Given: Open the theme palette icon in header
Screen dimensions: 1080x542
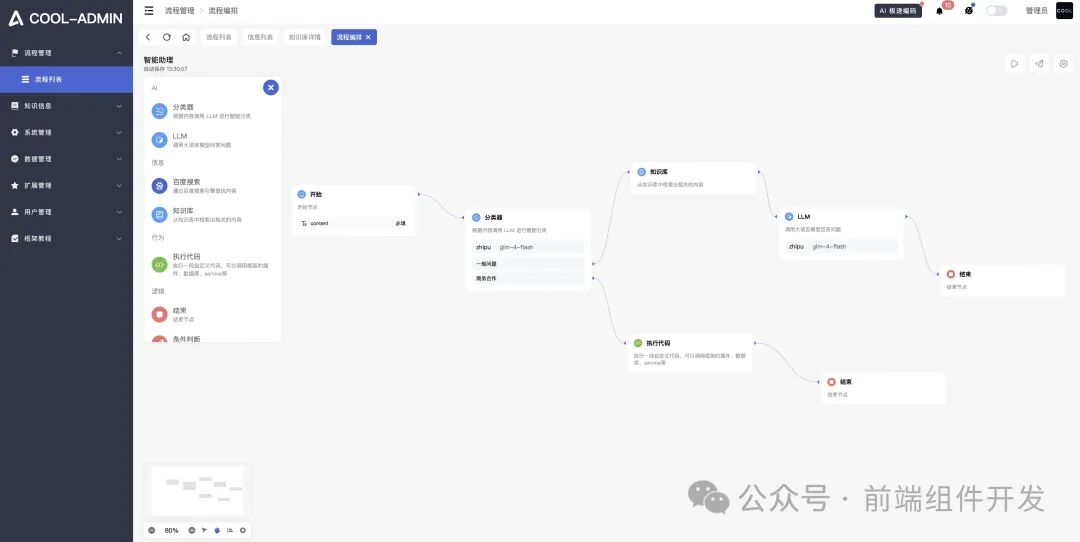Looking at the screenshot, I should 968,10.
